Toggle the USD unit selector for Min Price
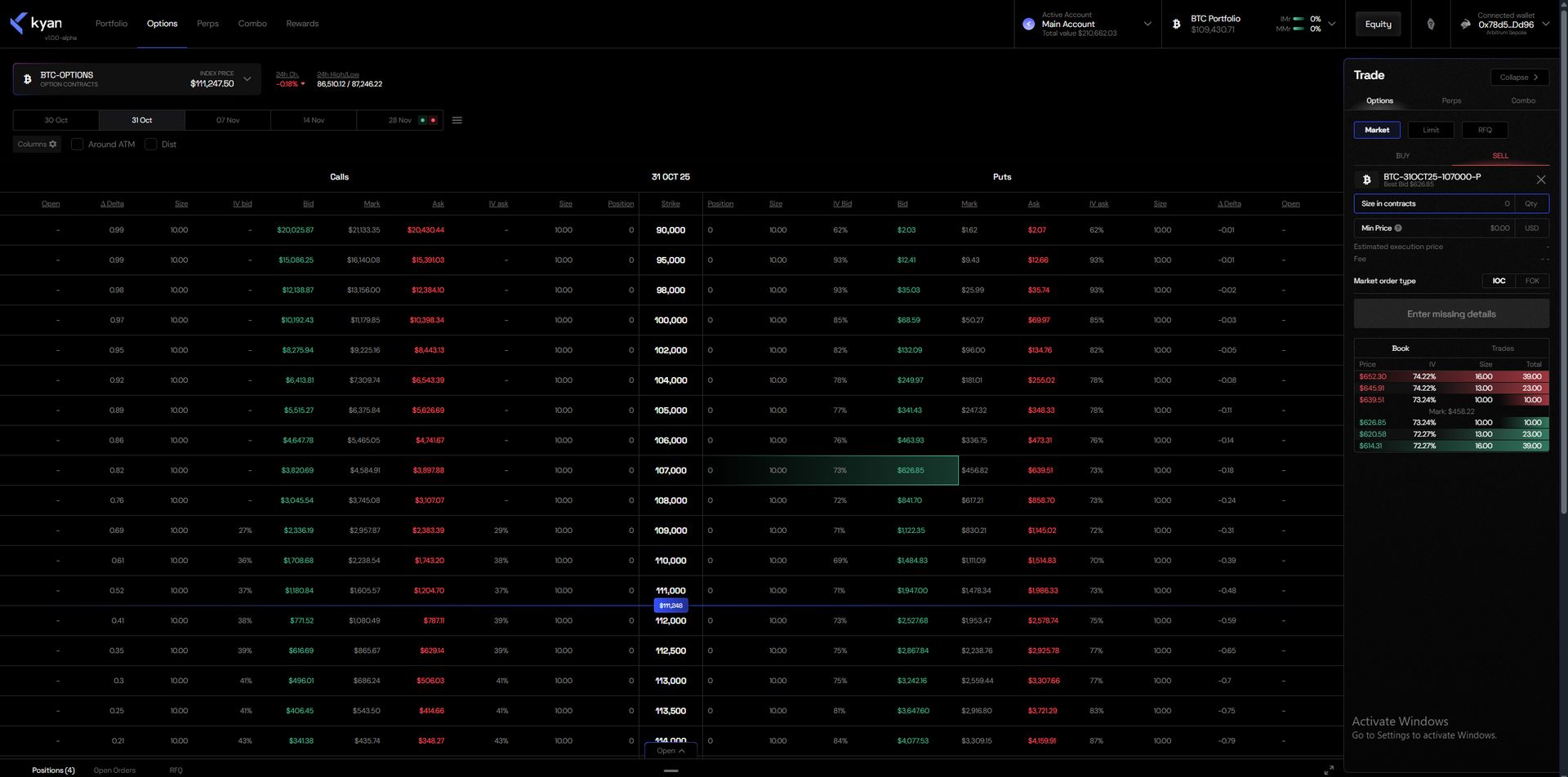 point(1531,229)
